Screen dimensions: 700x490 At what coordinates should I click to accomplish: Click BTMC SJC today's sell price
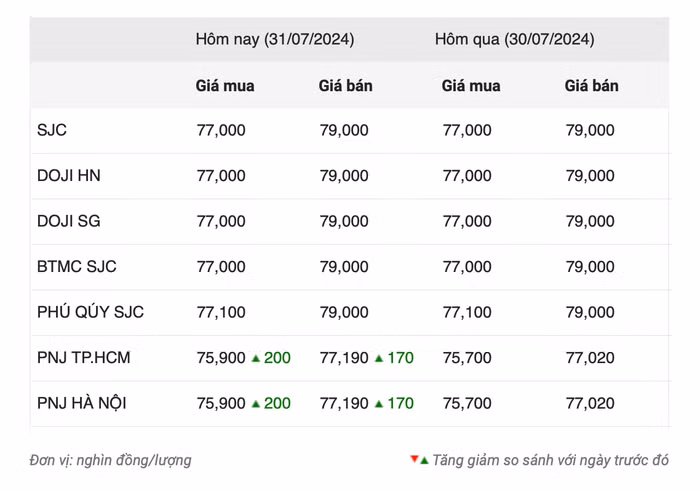(344, 267)
